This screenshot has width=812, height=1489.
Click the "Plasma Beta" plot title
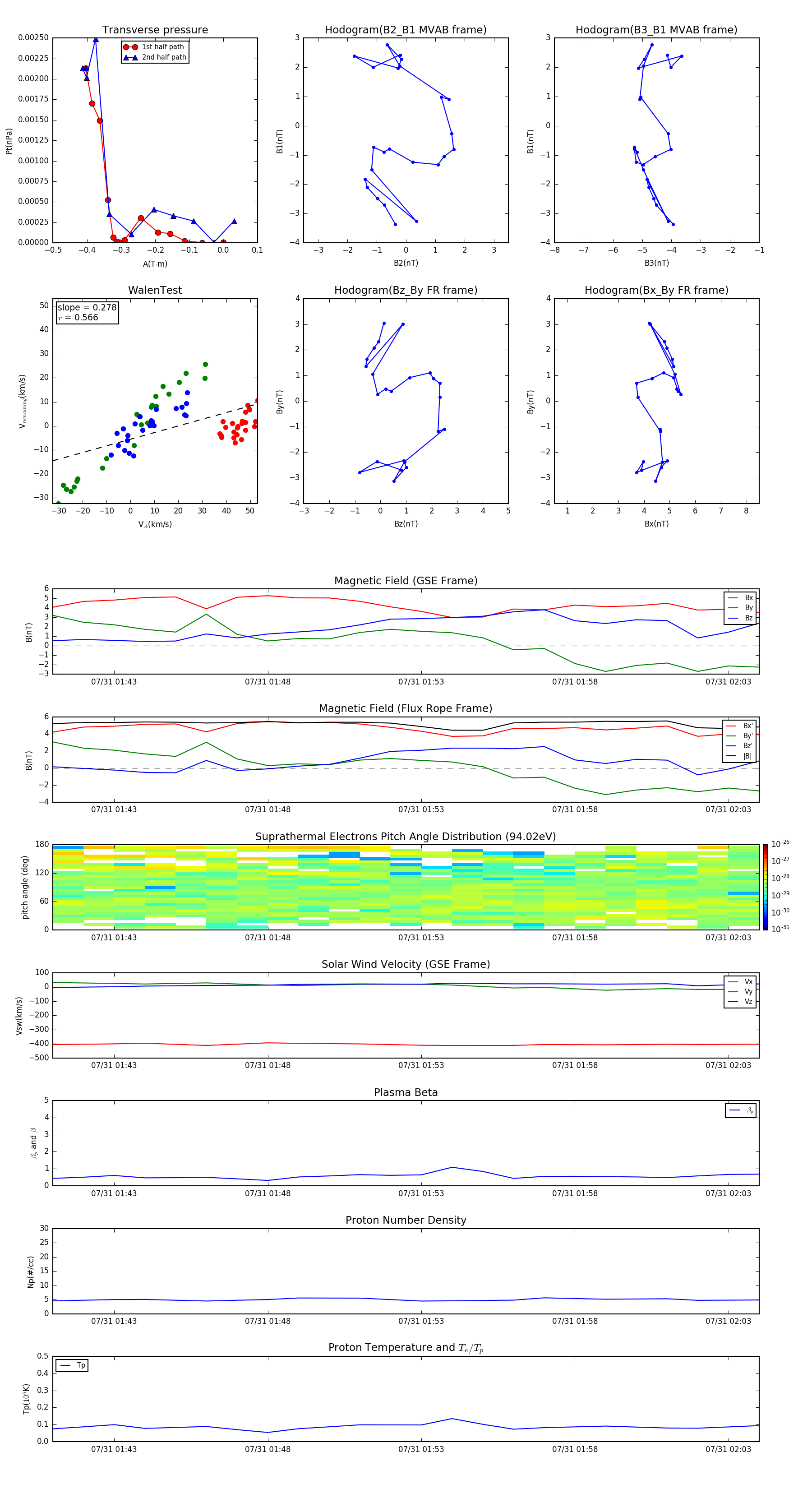coord(406,1092)
